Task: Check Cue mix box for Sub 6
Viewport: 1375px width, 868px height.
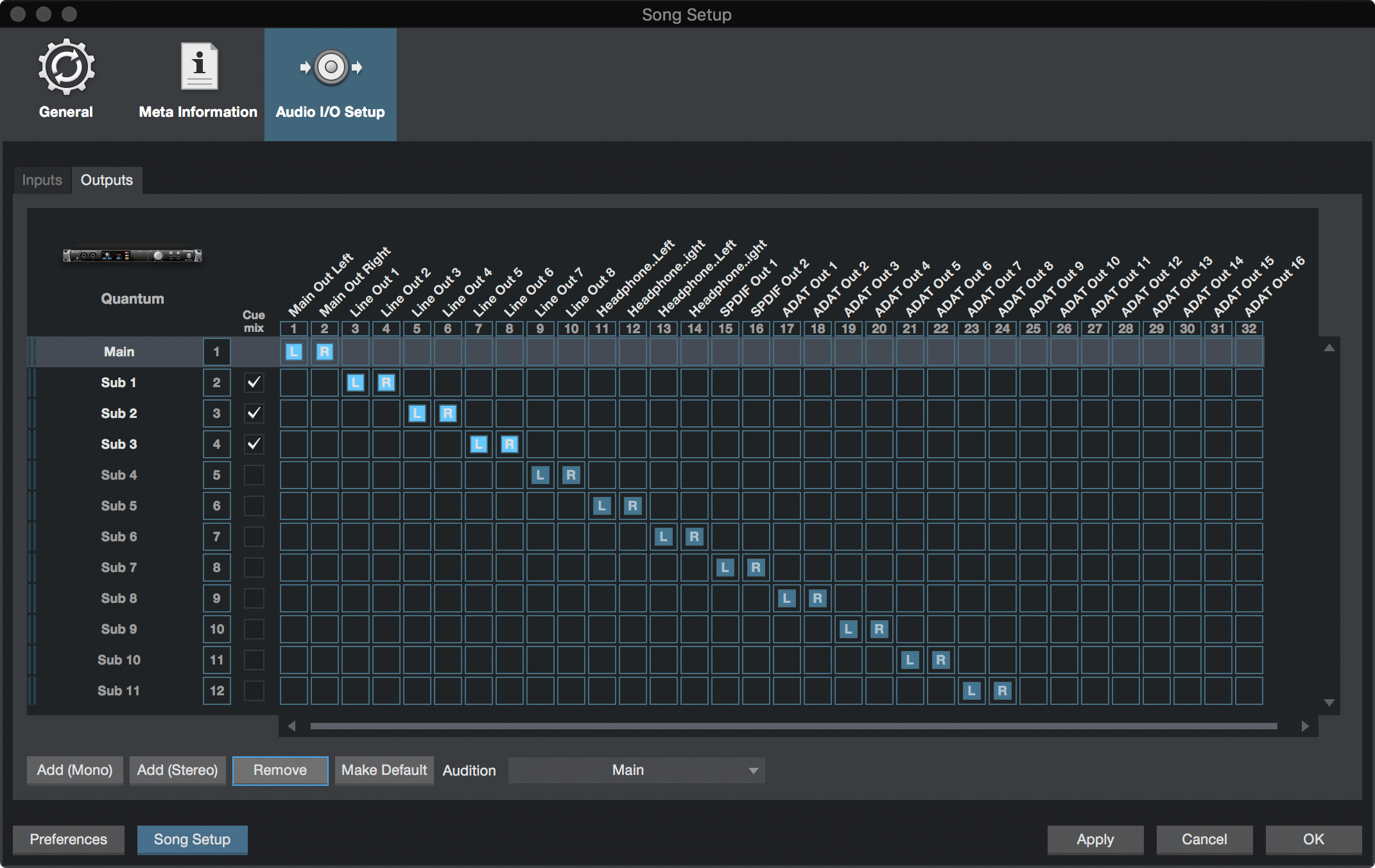Action: coord(254,537)
